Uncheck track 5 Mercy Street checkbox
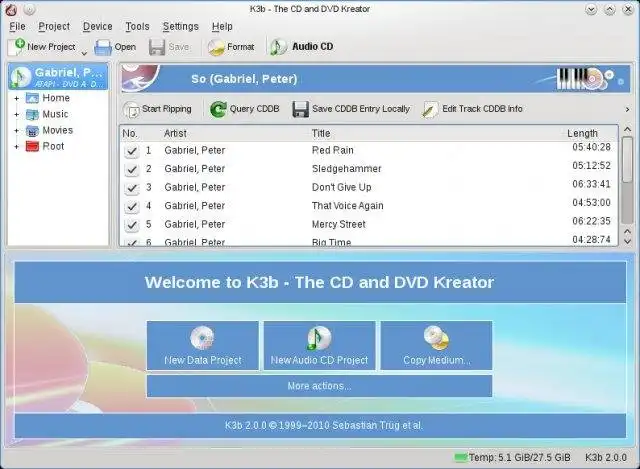The height and width of the screenshot is (469, 640). click(131, 225)
